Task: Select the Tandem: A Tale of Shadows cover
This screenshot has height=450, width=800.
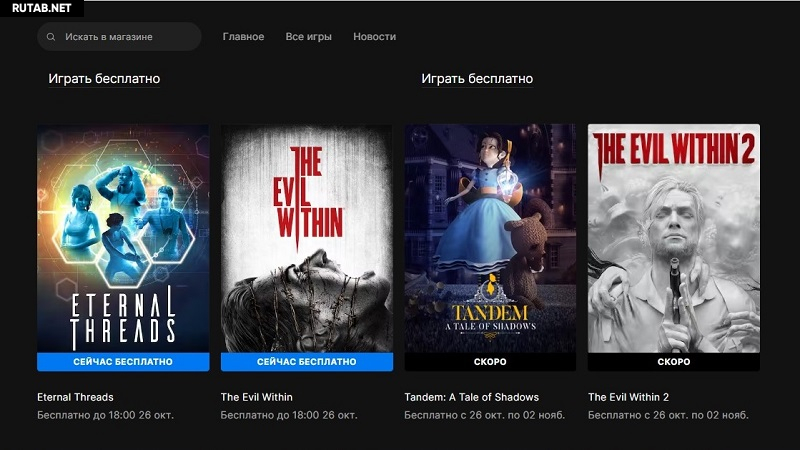Action: tap(490, 238)
